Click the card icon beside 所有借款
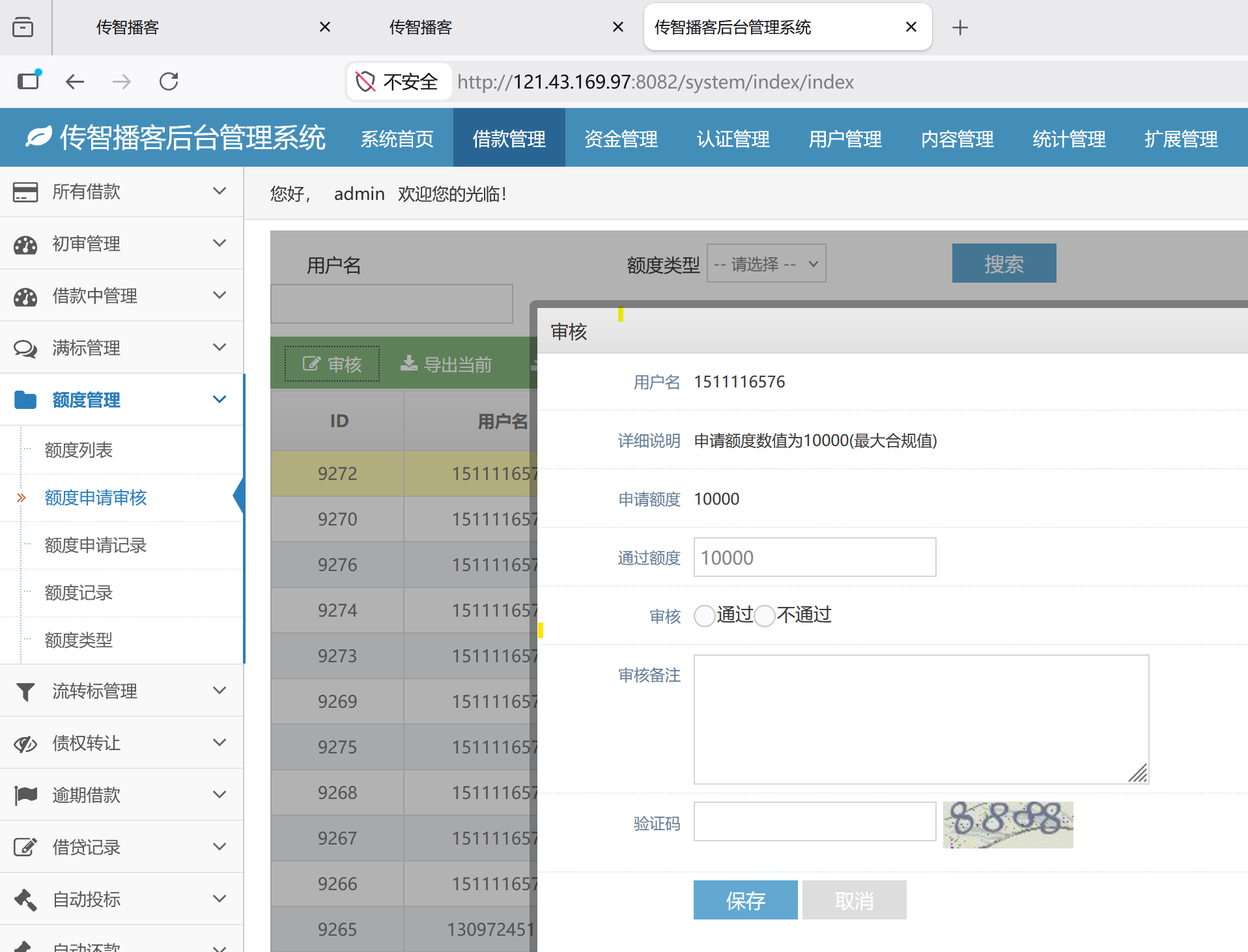The height and width of the screenshot is (952, 1248). tap(25, 192)
